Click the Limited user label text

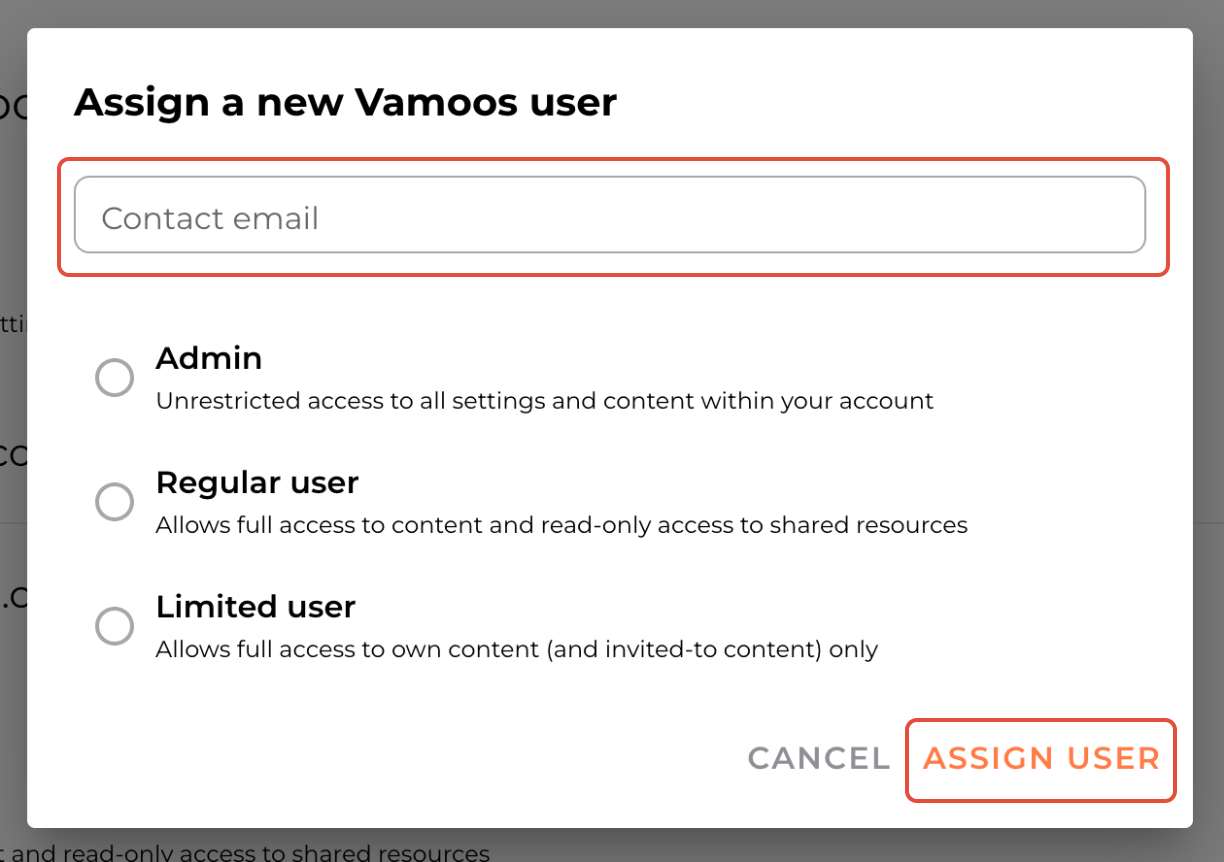click(255, 606)
